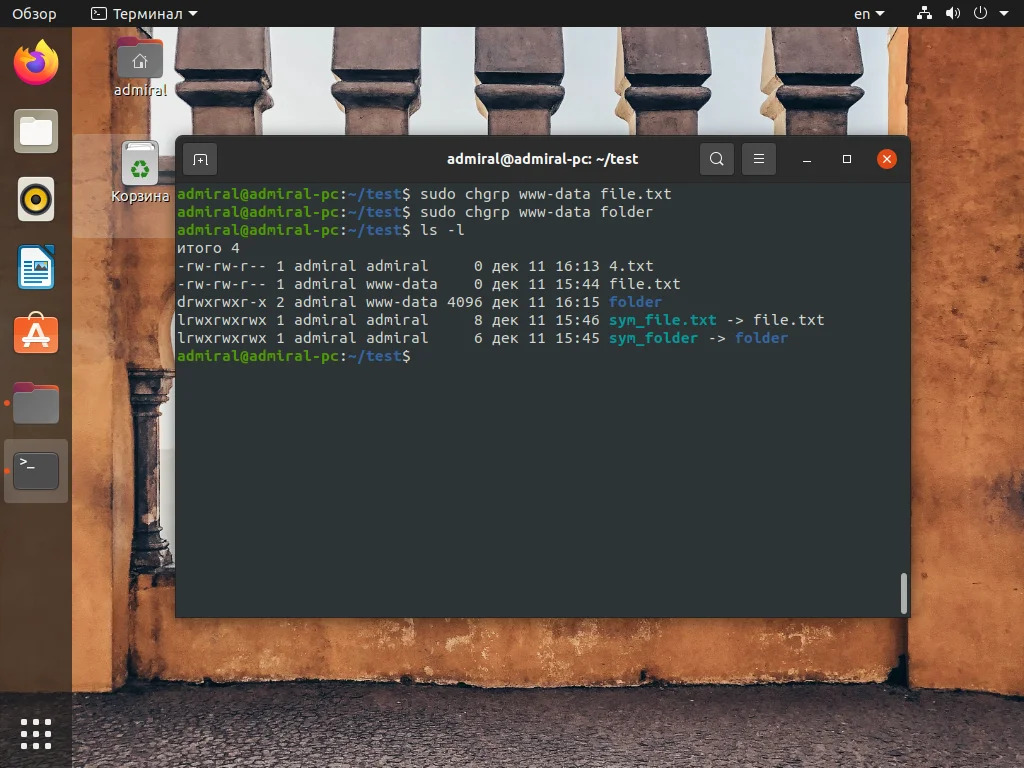Open the terminal hamburger menu
This screenshot has width=1024, height=768.
click(758, 159)
